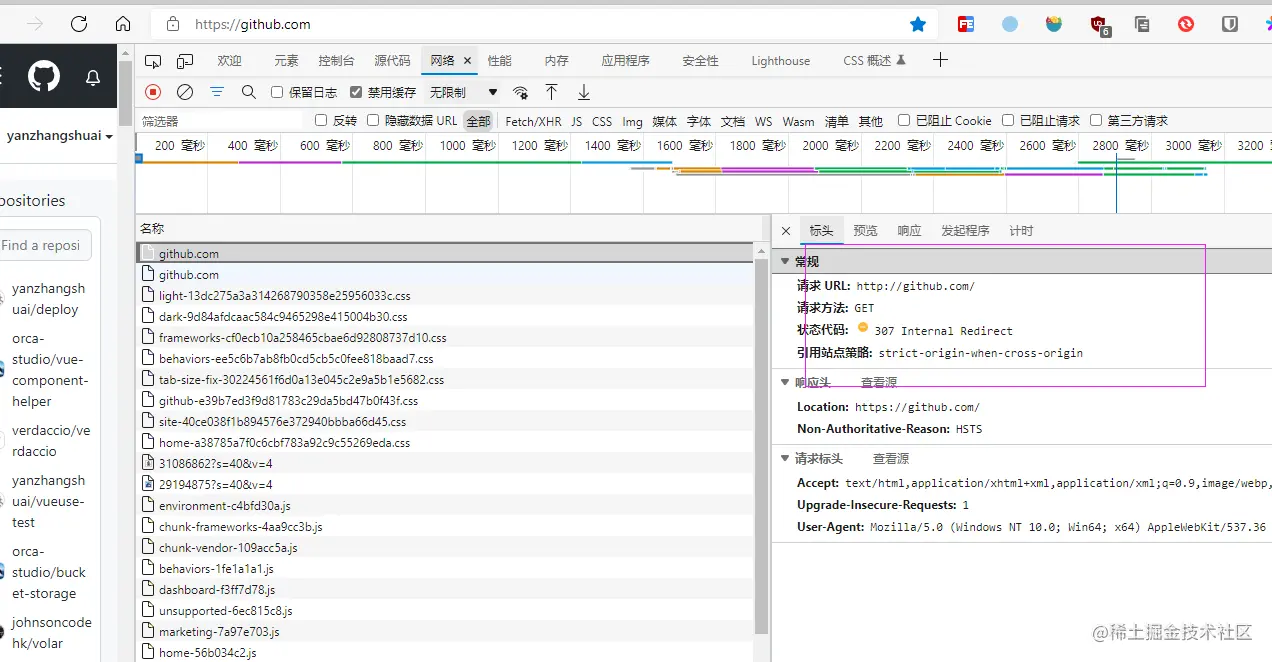Open the uBlock Origin extension icon

[x=1099, y=25]
